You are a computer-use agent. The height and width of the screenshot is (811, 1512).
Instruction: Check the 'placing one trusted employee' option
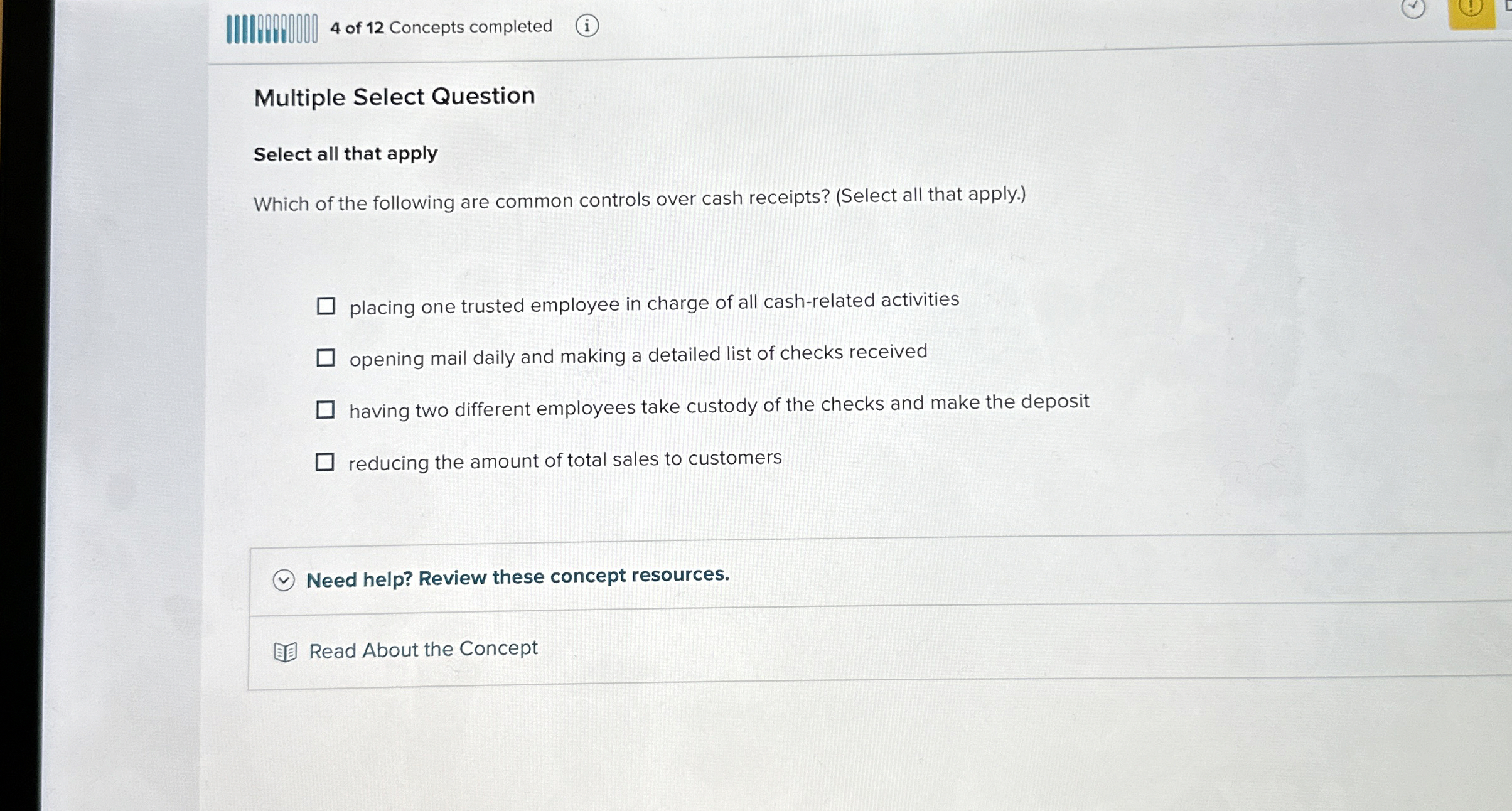point(326,306)
